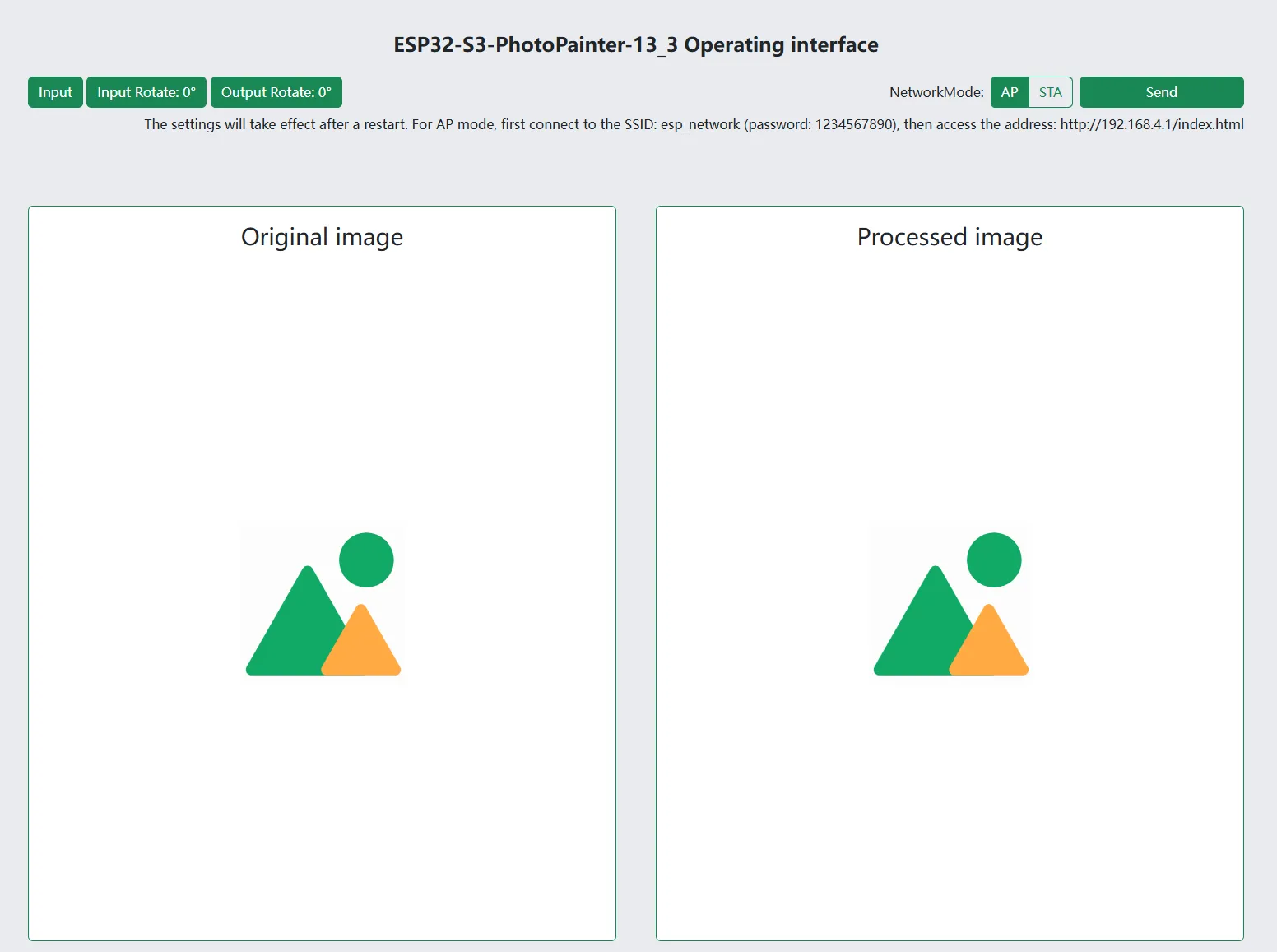Click the http://192.168.4.1/index.html address text
The height and width of the screenshot is (952, 1277).
click(x=1151, y=124)
